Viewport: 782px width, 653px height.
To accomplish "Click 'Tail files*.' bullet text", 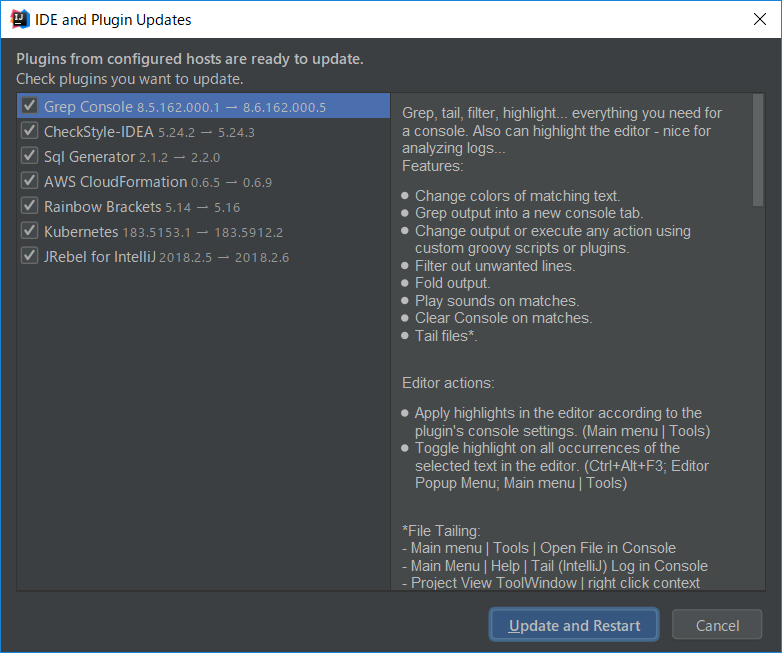I will point(446,336).
